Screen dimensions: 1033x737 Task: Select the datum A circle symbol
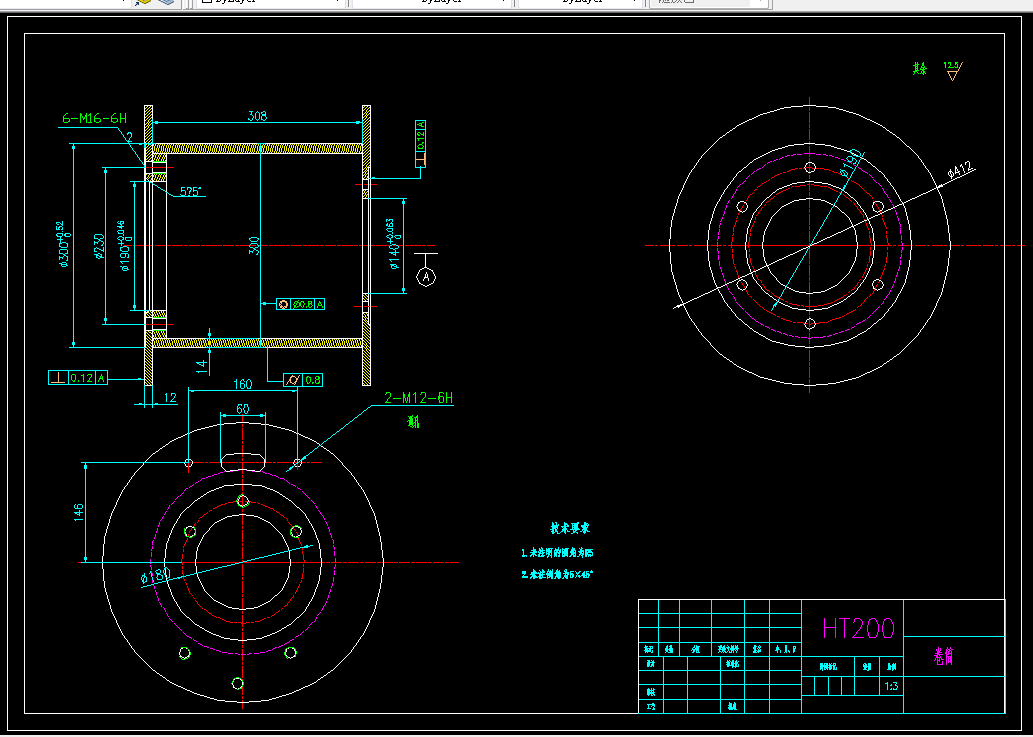(427, 277)
